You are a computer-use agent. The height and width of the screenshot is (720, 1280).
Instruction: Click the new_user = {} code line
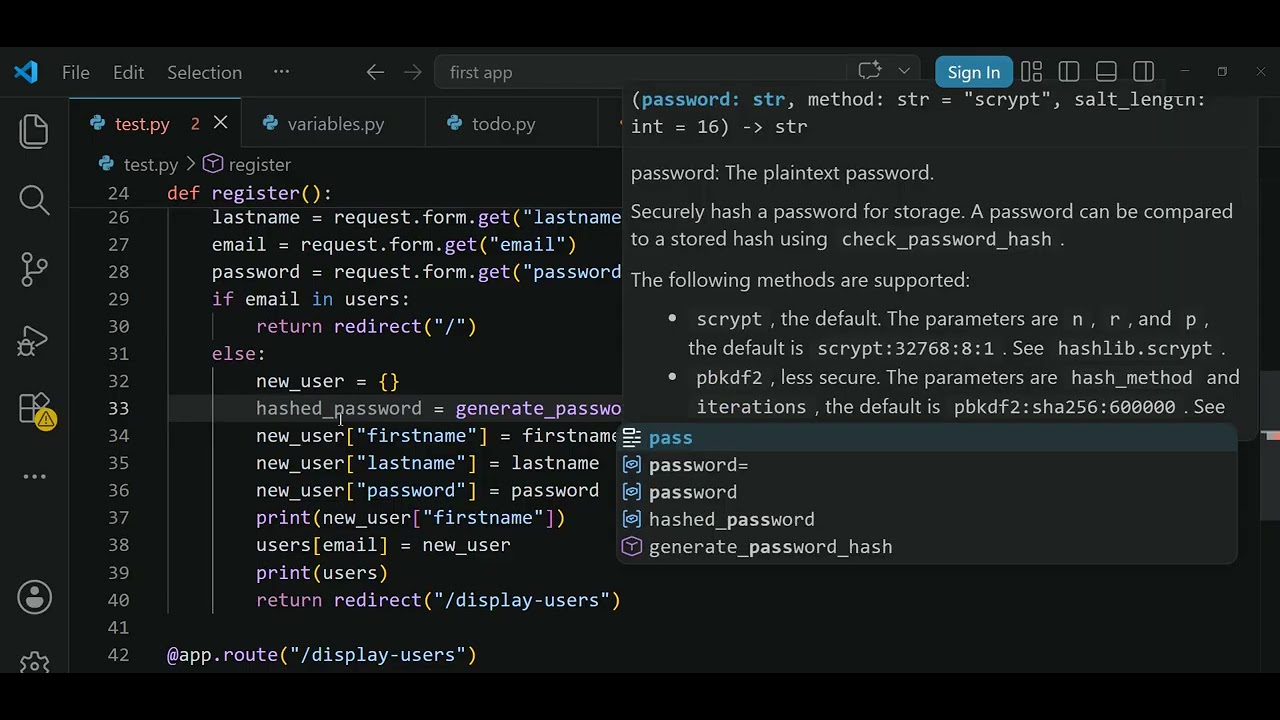(327, 381)
